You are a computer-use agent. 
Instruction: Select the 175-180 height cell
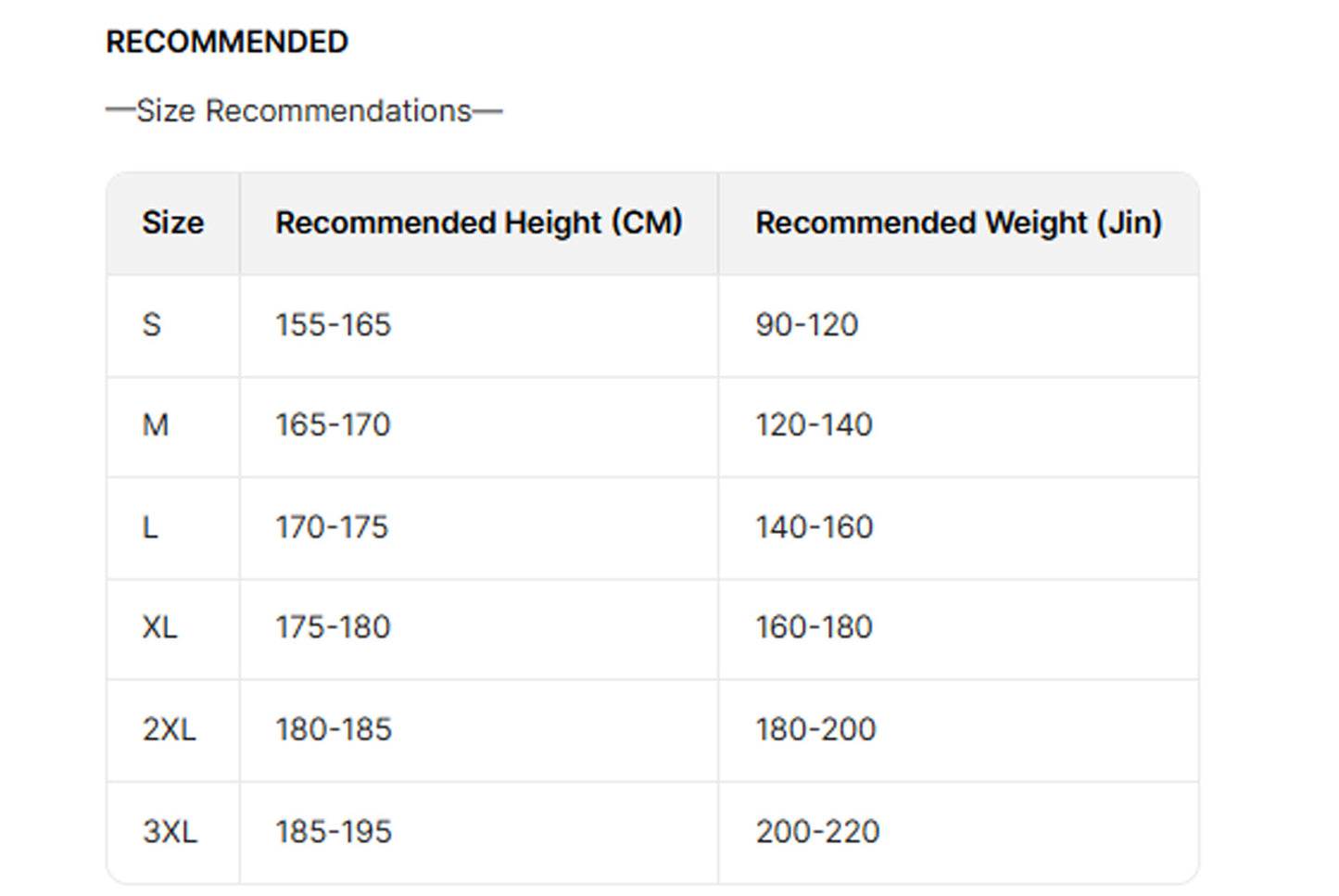tap(333, 627)
